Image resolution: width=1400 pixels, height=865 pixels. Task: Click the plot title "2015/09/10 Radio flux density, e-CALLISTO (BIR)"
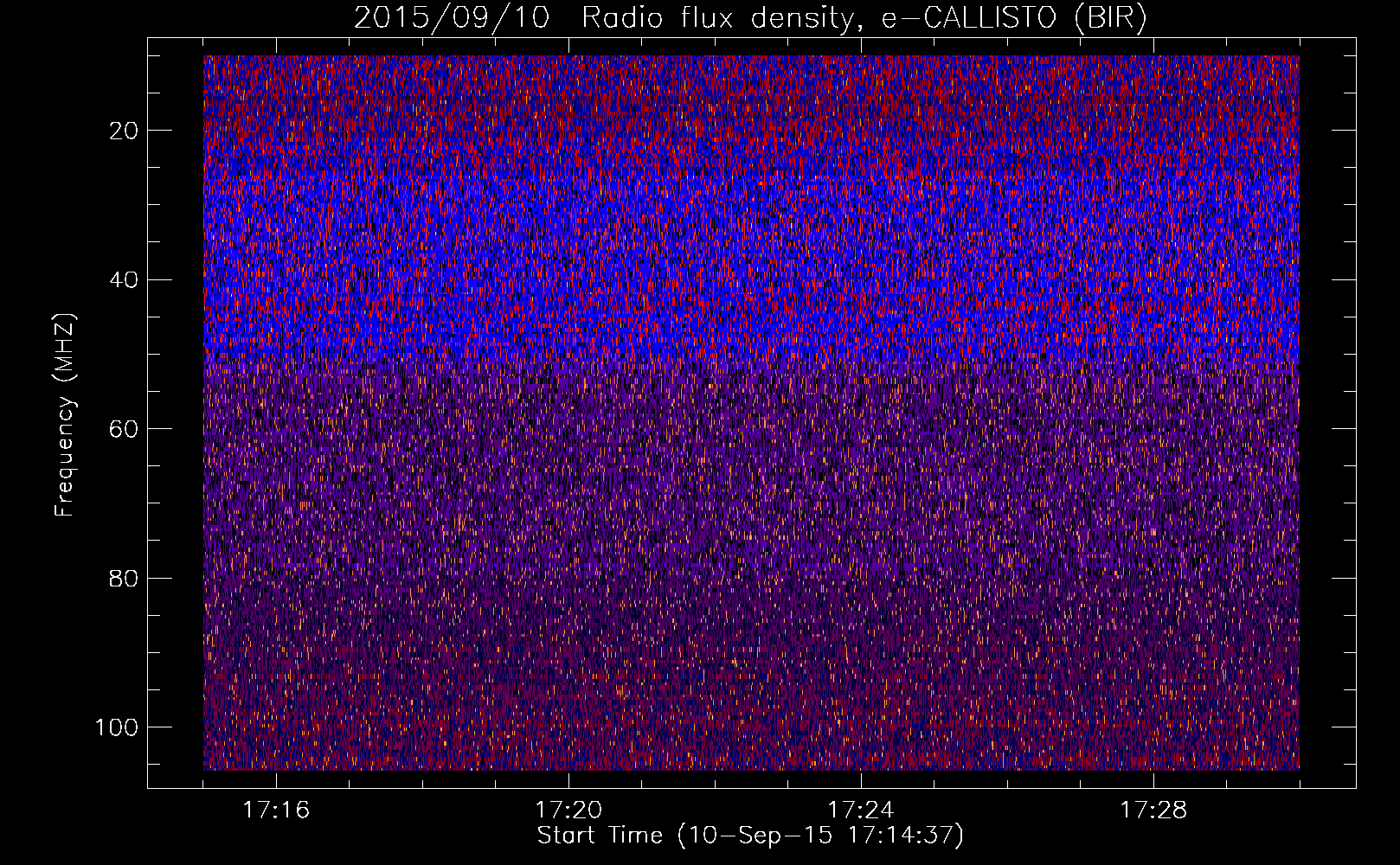[x=751, y=17]
